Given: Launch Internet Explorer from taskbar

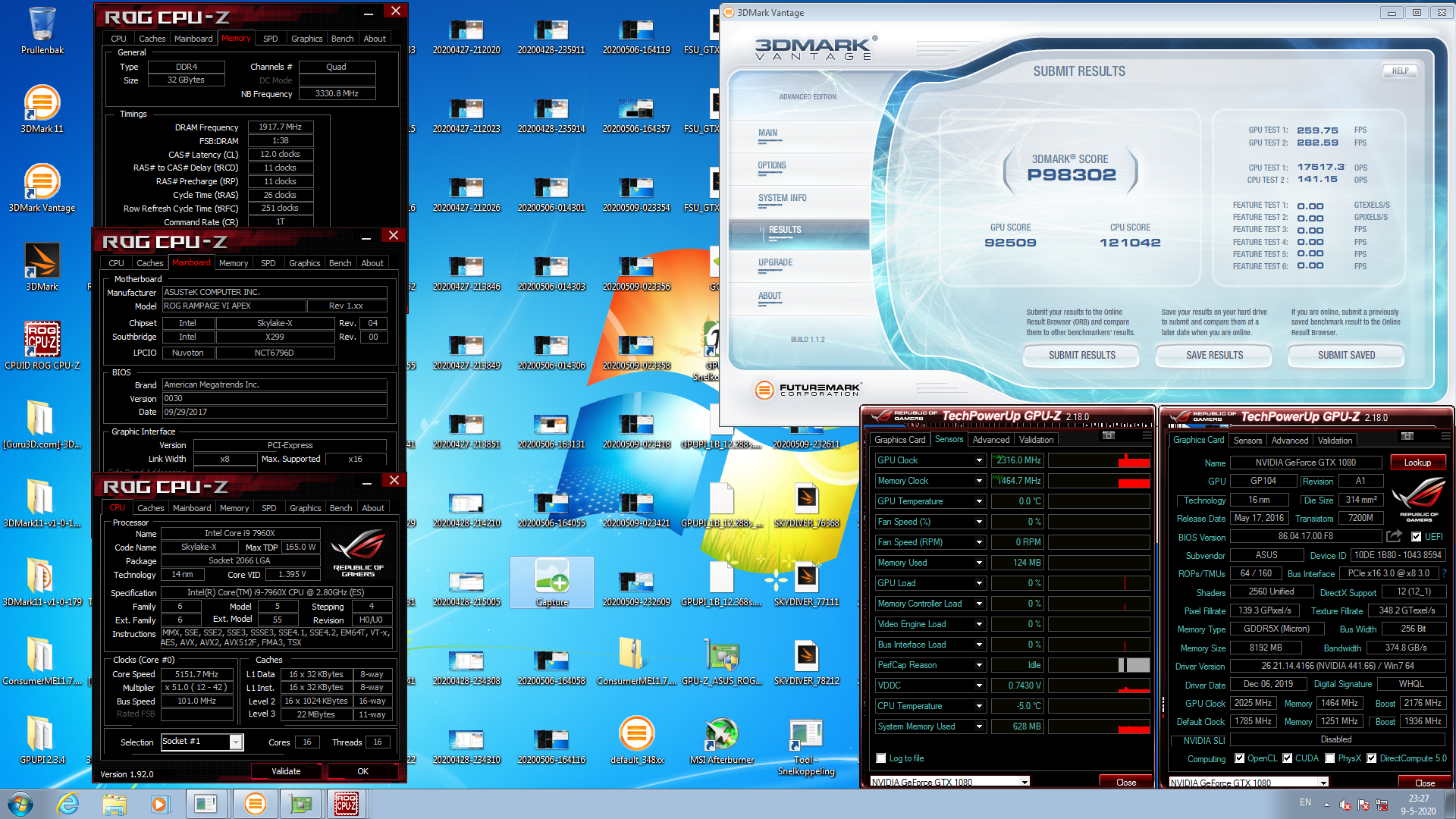Looking at the screenshot, I should click(x=68, y=804).
